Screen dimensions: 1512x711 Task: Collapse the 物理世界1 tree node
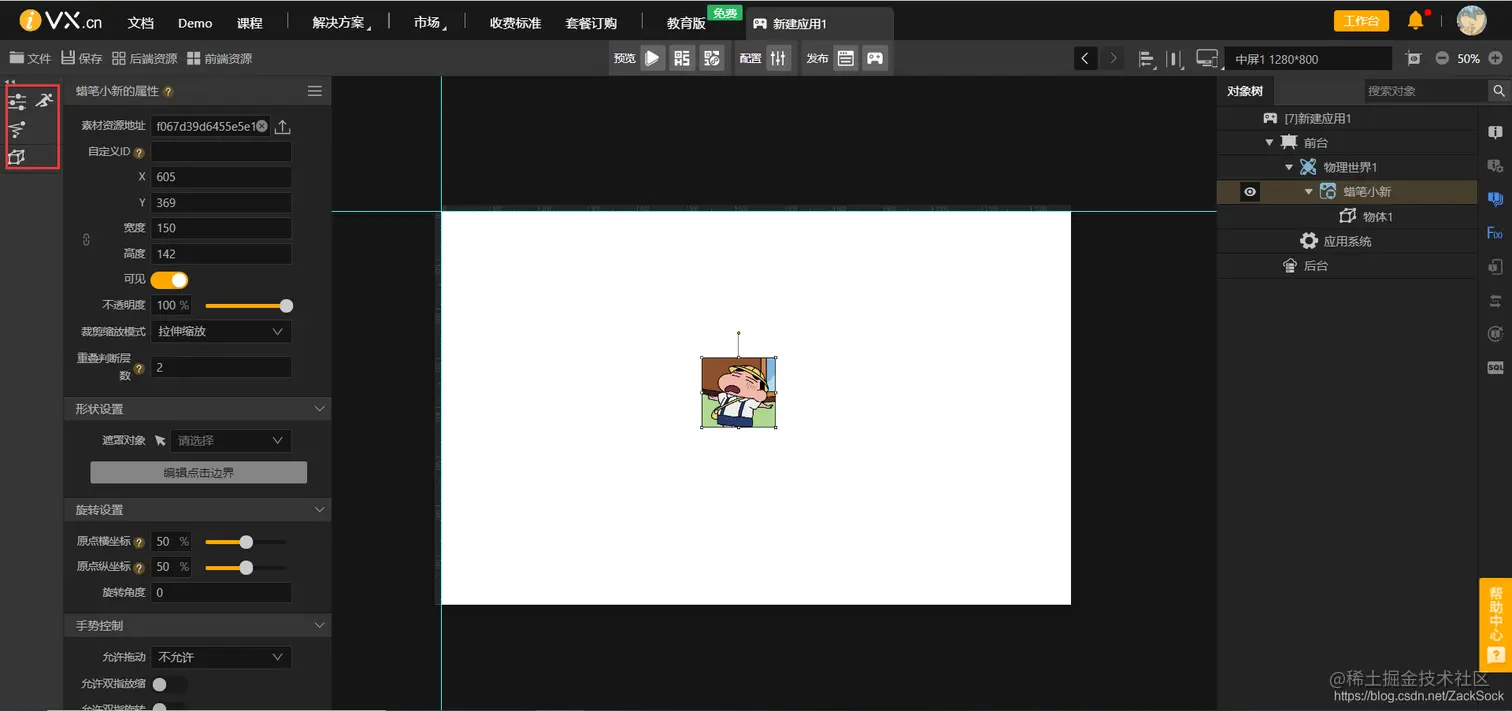(x=1289, y=167)
